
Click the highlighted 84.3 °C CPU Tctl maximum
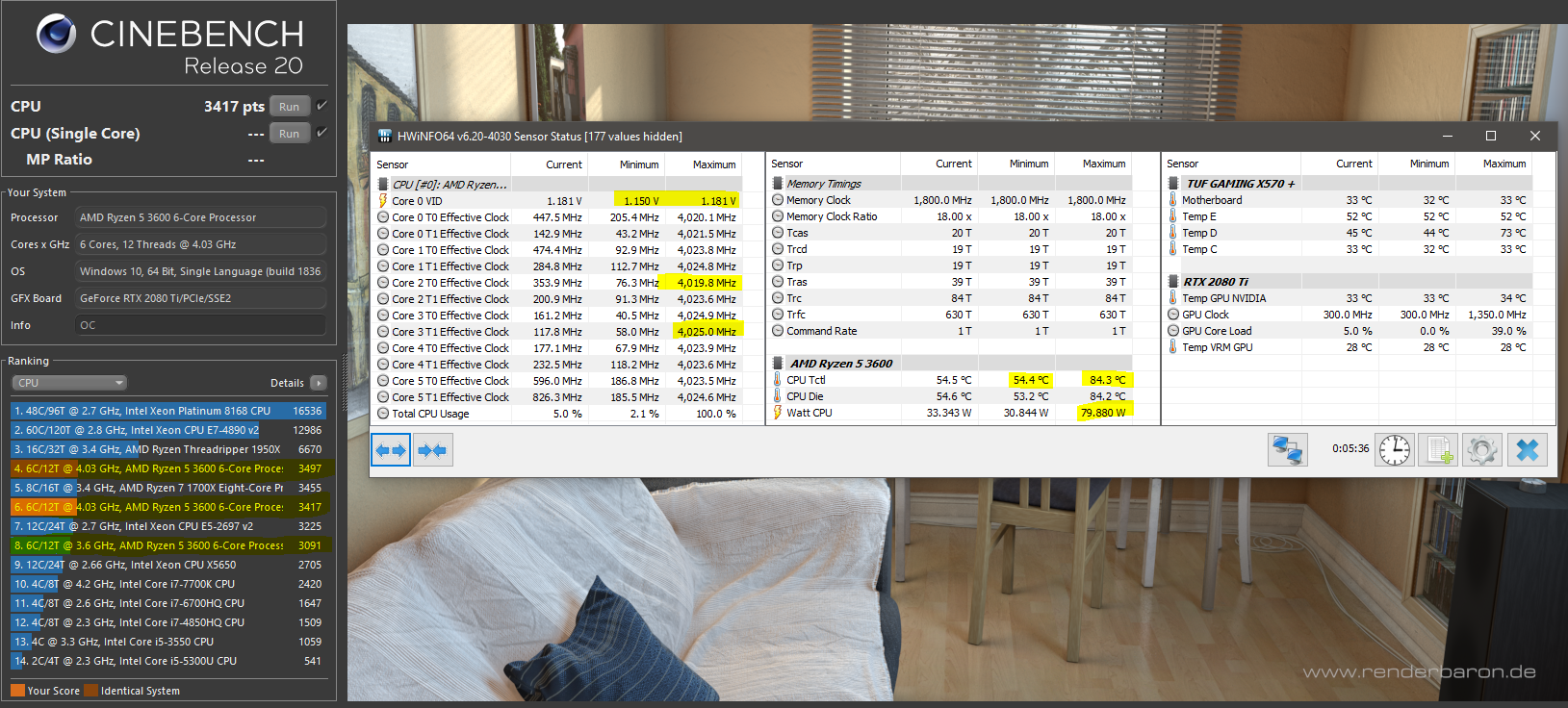1106,380
